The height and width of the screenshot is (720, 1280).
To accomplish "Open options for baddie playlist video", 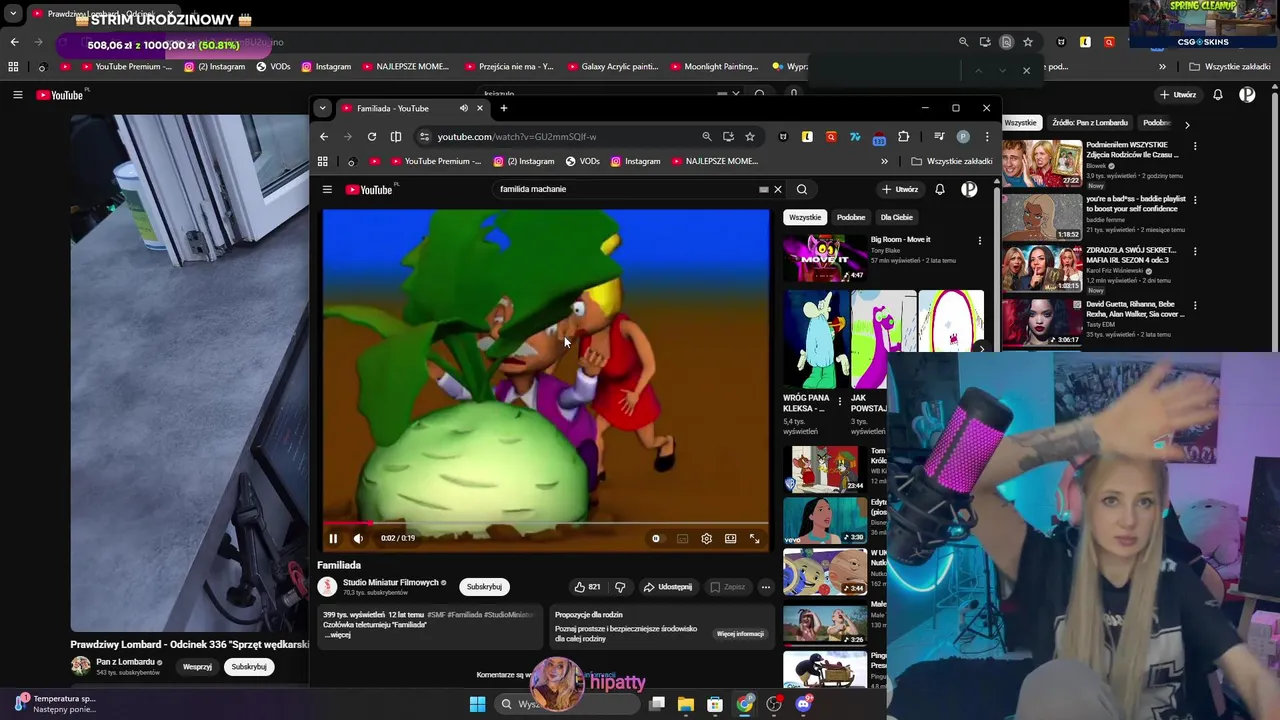I will point(1194,200).
